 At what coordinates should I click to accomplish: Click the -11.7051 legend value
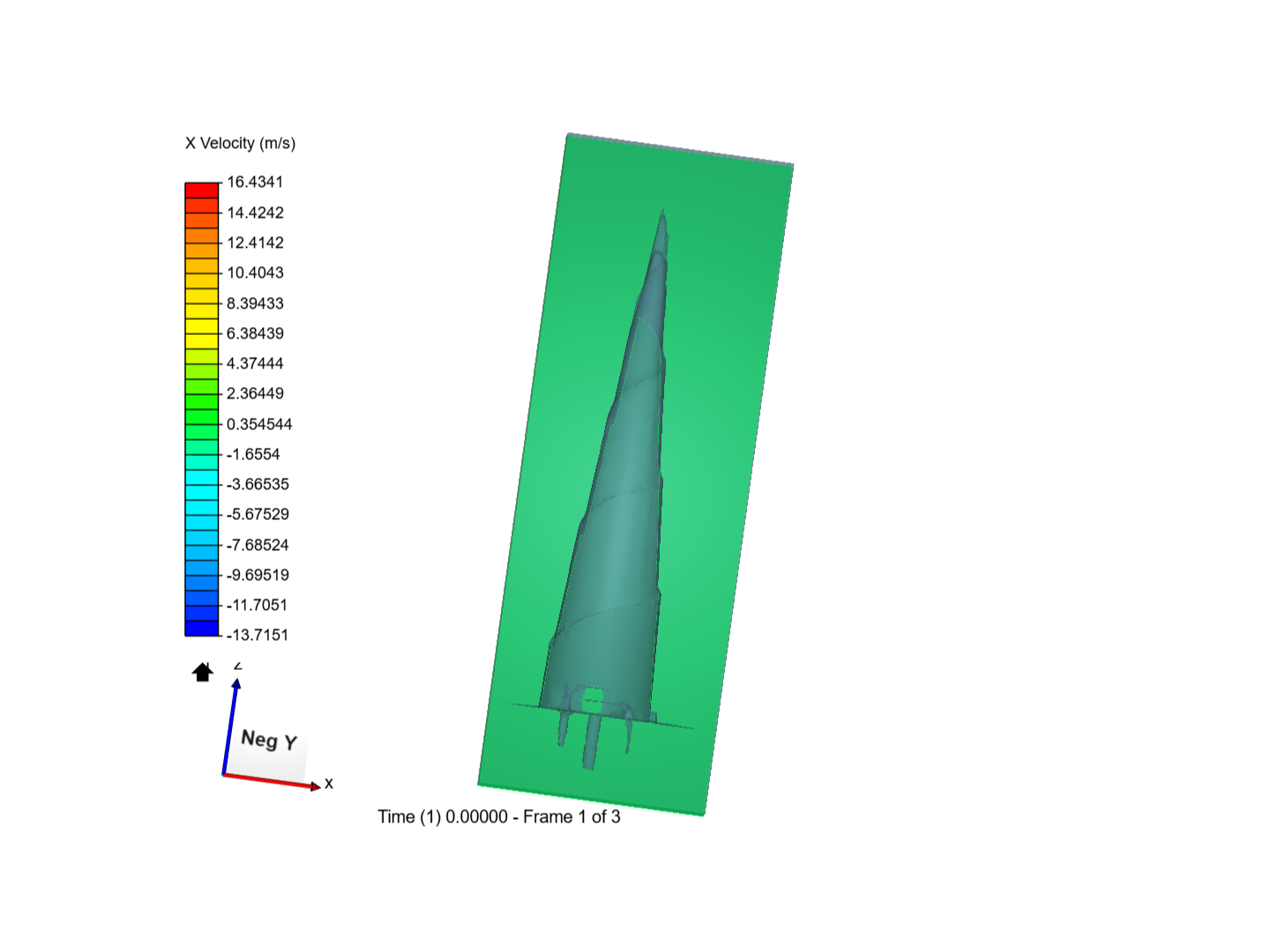tap(257, 605)
